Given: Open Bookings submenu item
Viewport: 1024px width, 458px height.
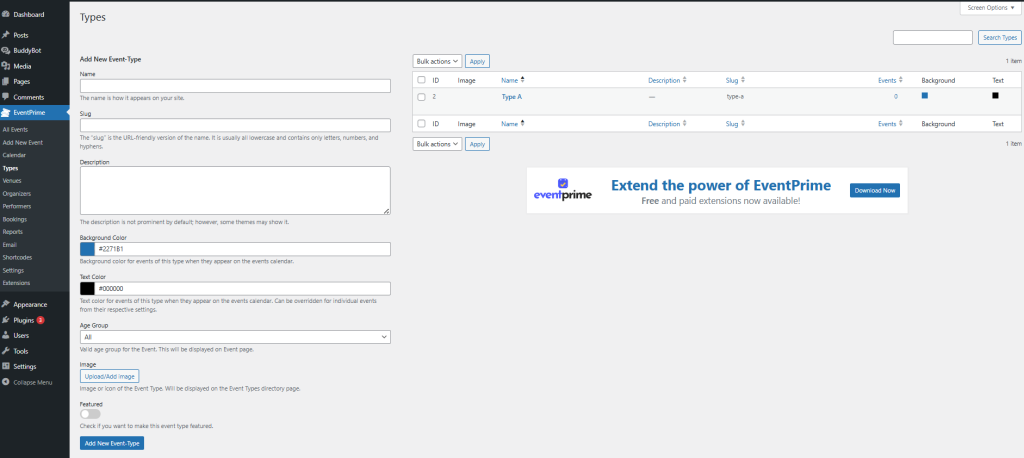Looking at the screenshot, I should [15, 219].
